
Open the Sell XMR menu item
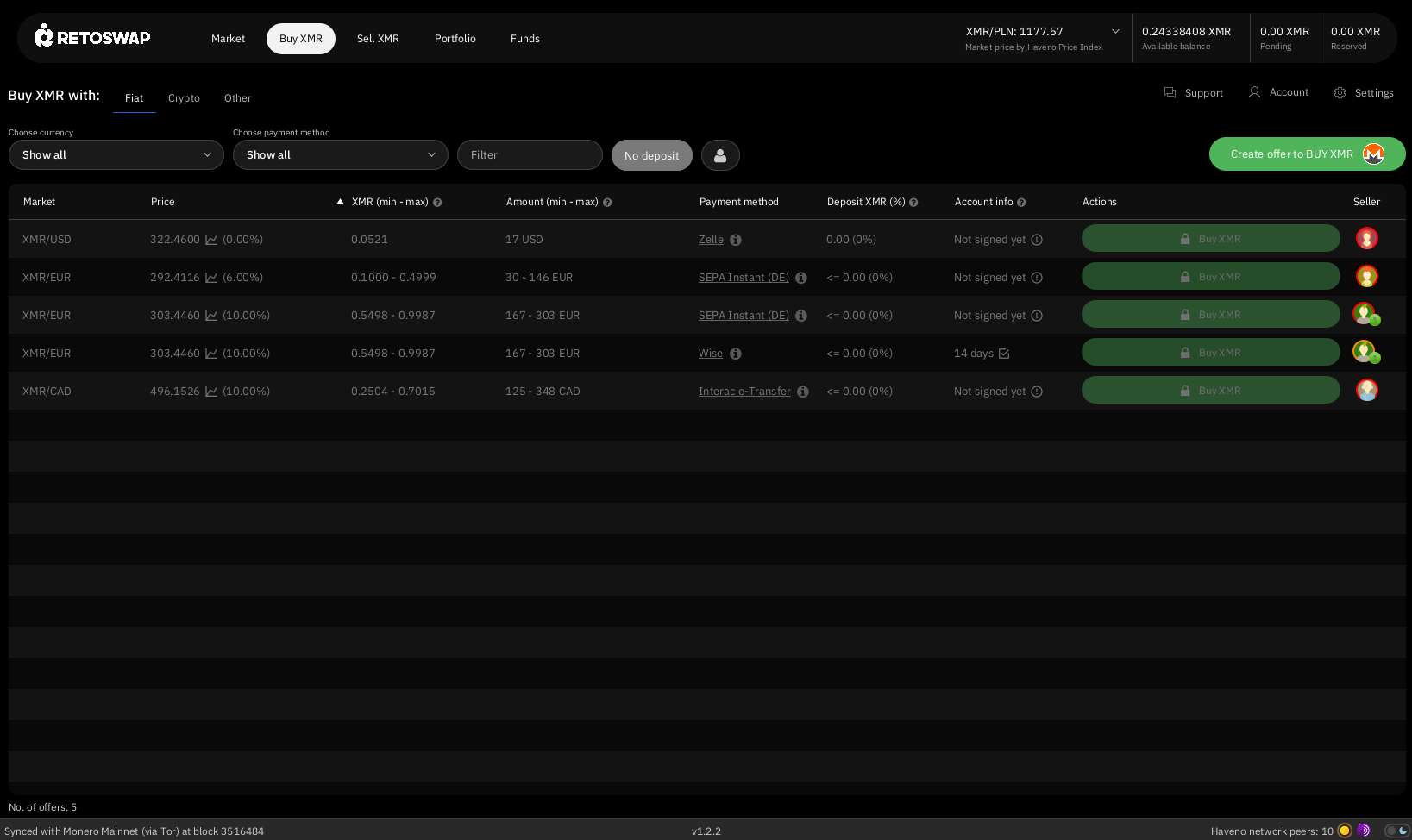(378, 39)
